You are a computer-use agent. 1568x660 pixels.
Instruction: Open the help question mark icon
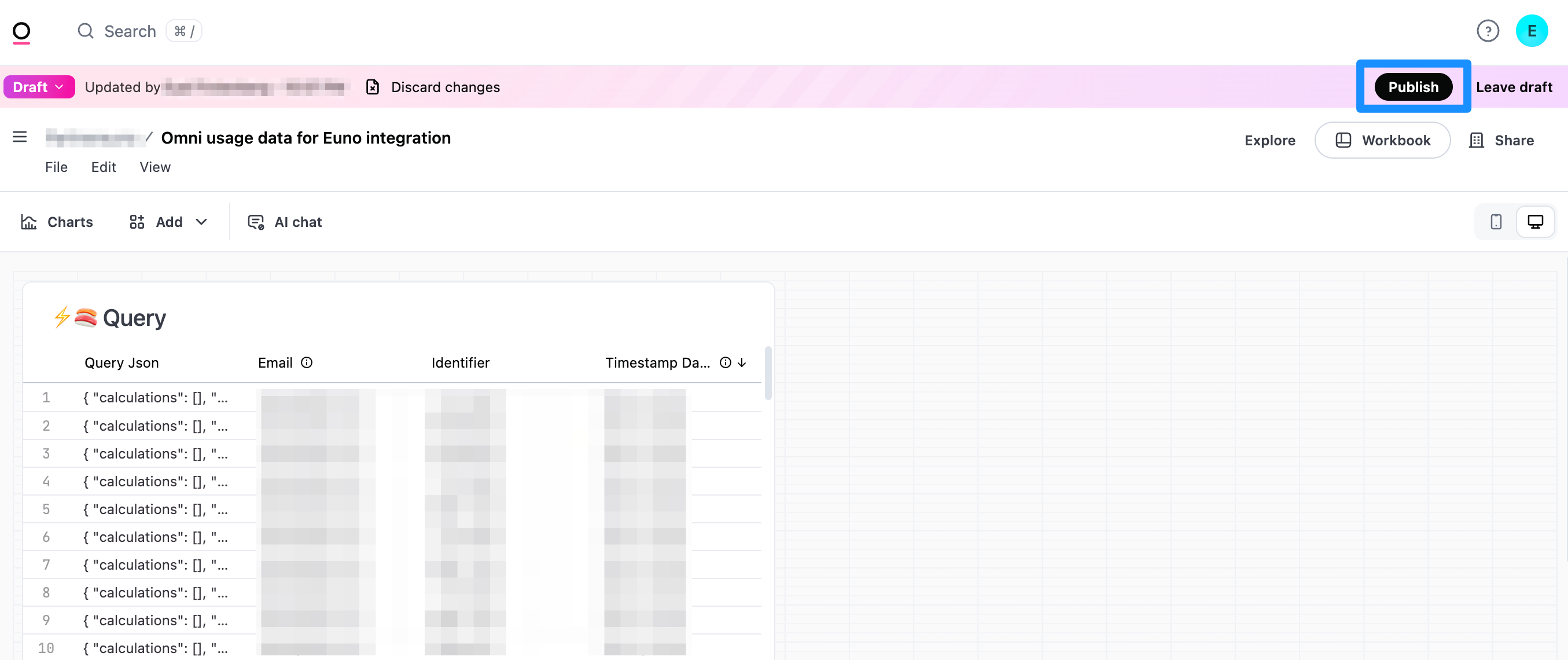coord(1487,31)
